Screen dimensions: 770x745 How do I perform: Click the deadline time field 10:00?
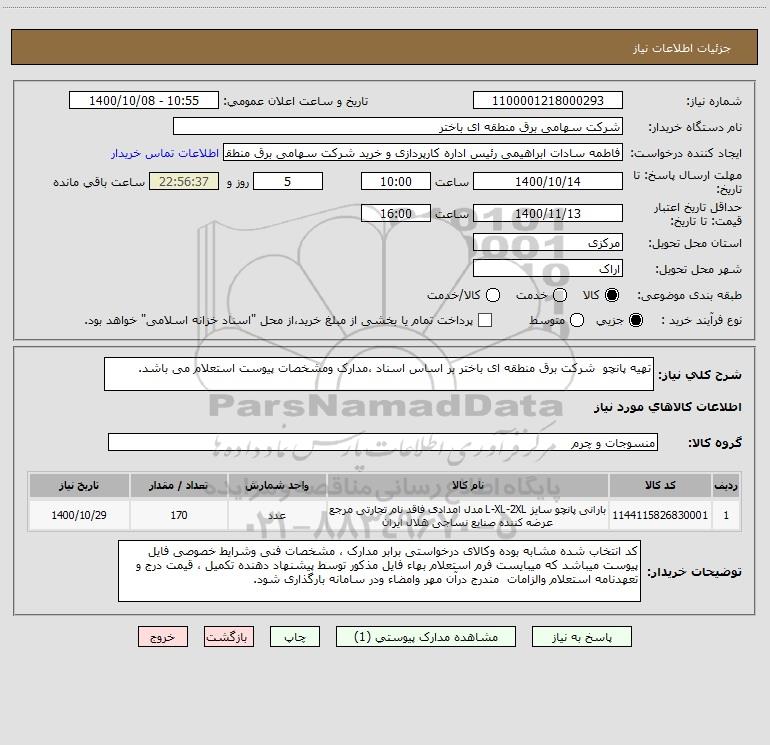pyautogui.click(x=396, y=182)
